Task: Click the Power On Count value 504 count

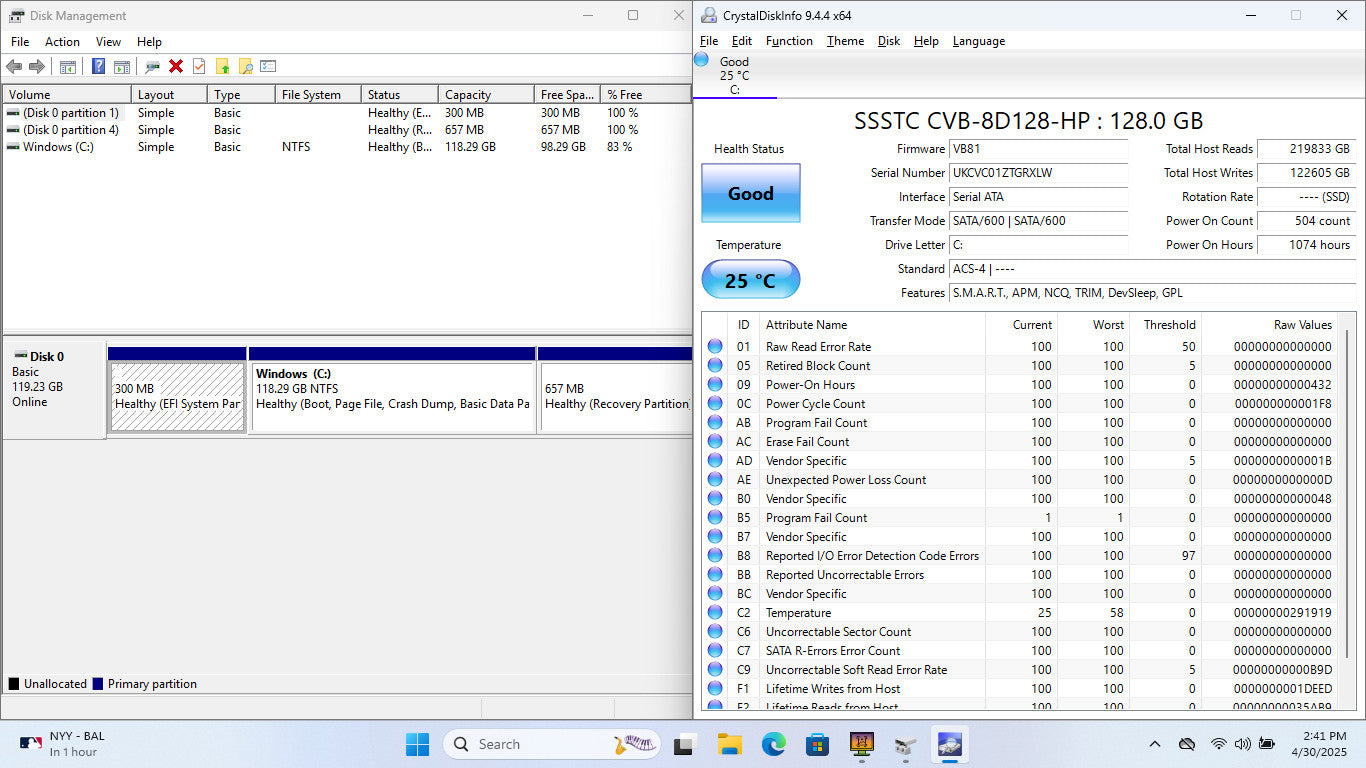Action: [1306, 221]
